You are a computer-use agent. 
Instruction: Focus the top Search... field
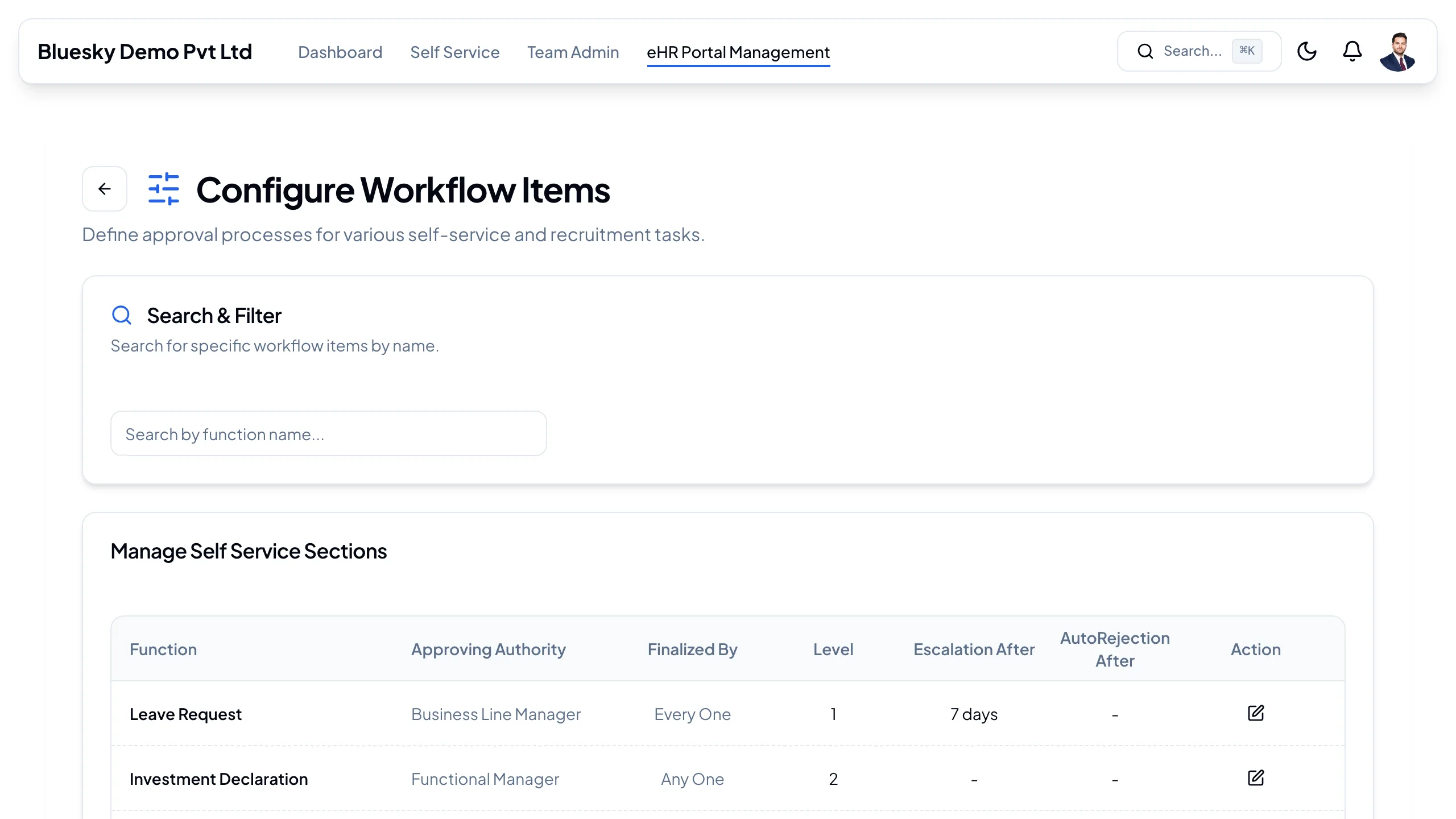click(1199, 51)
